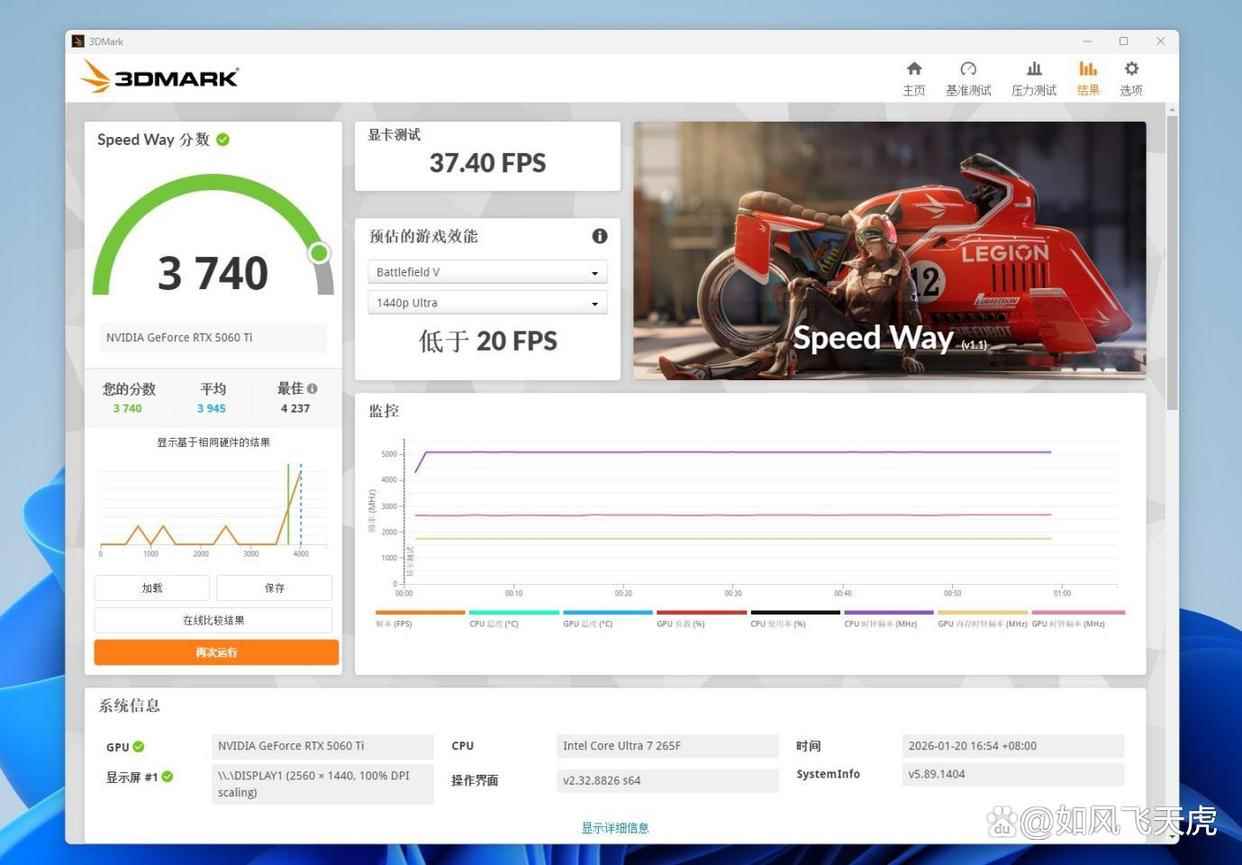
Task: Click the orange 再次运行 run again button
Action: [216, 652]
